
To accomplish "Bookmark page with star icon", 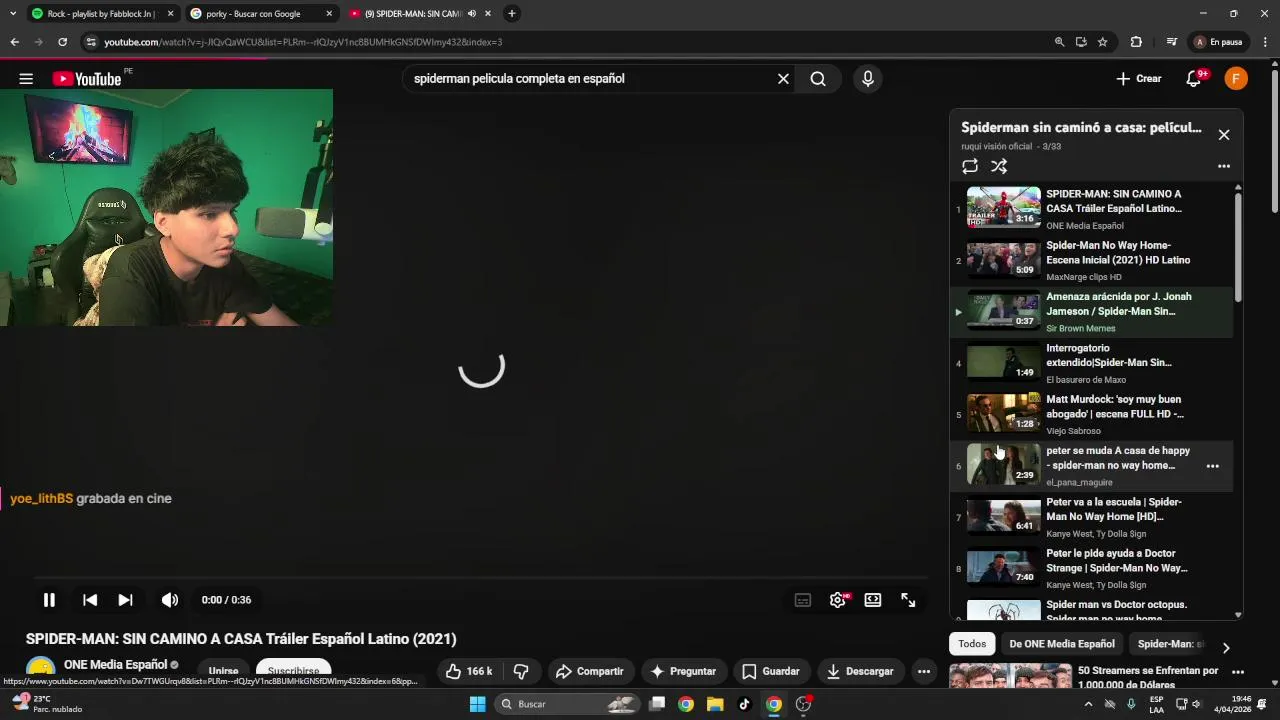I will coord(1102,42).
